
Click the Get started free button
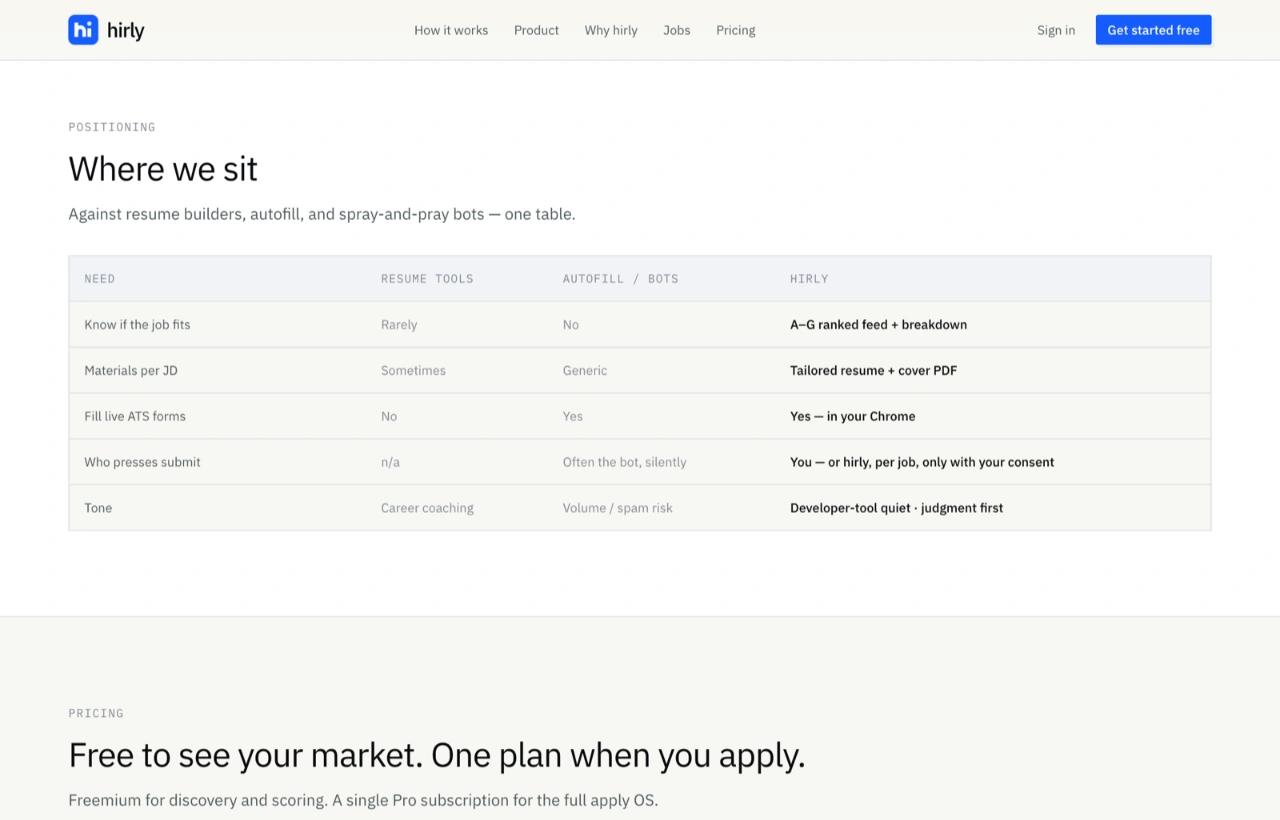(1153, 30)
